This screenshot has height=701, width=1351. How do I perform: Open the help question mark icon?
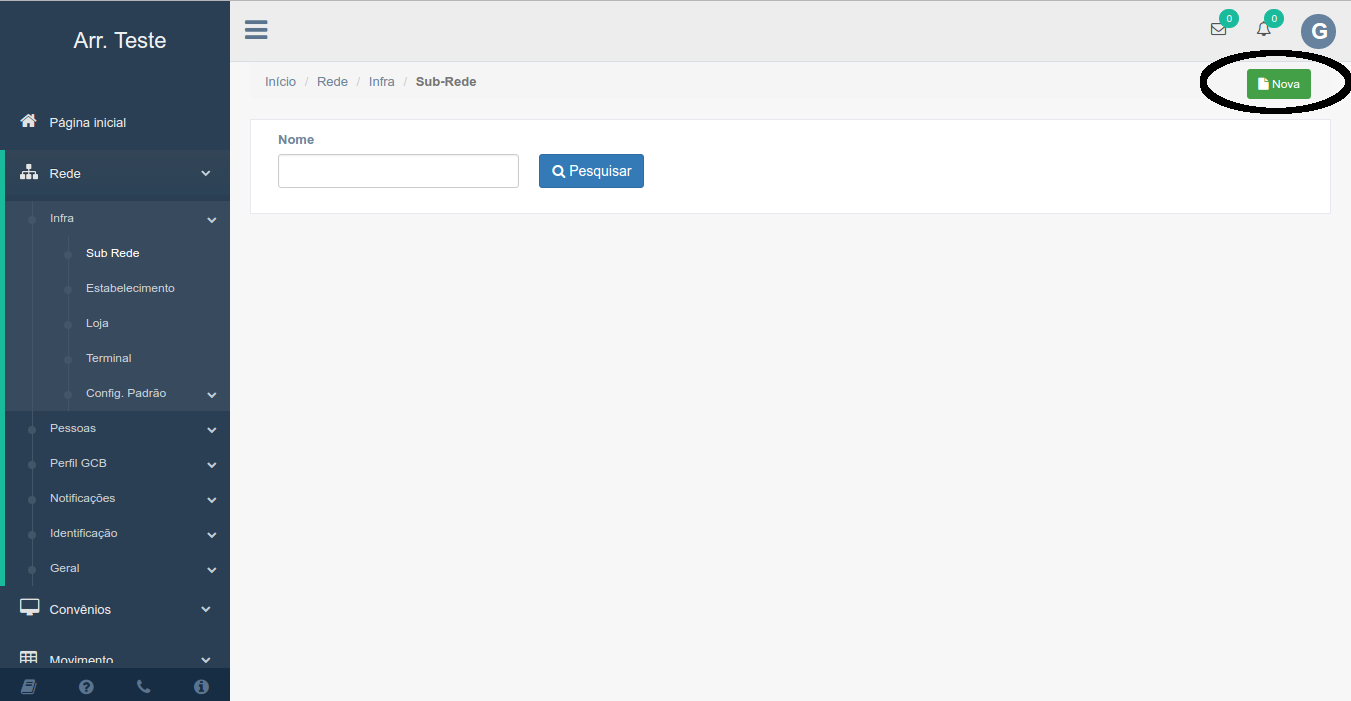[86, 686]
